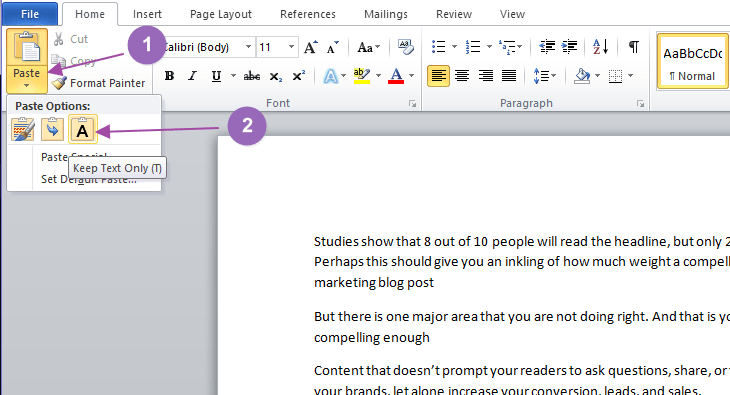Click the Sort A-Z icon
730x395 pixels.
pos(601,47)
